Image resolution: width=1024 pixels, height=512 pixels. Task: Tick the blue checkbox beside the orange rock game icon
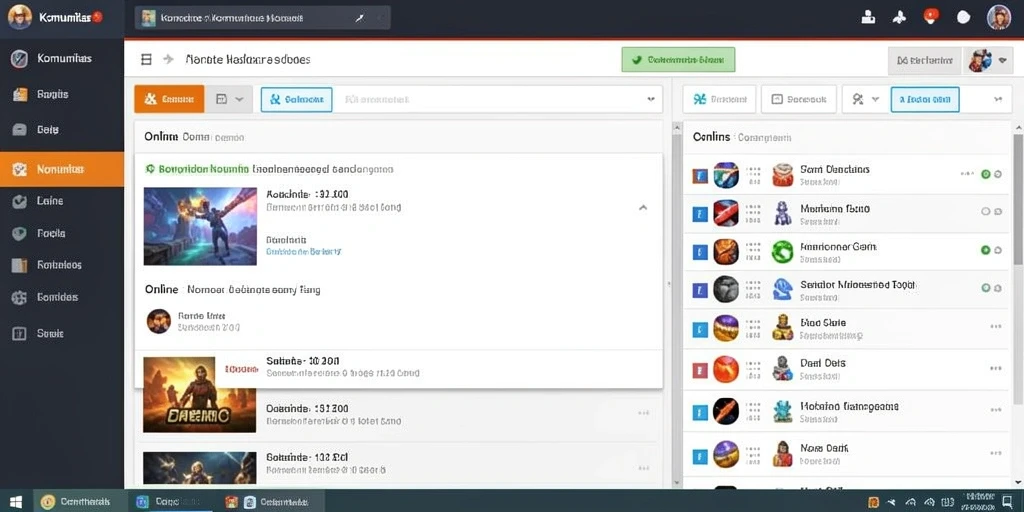(699, 252)
